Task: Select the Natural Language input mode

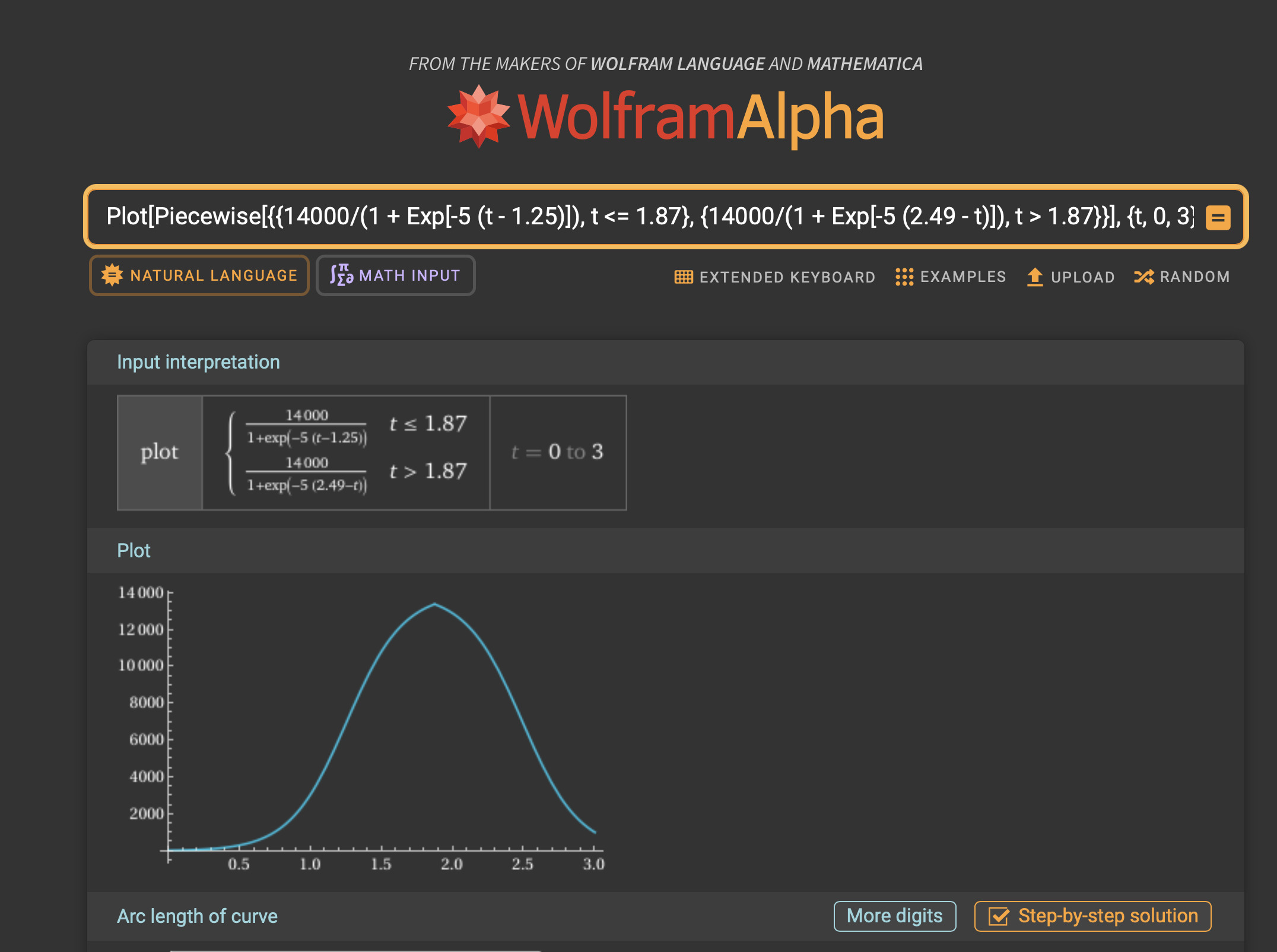Action: (199, 275)
